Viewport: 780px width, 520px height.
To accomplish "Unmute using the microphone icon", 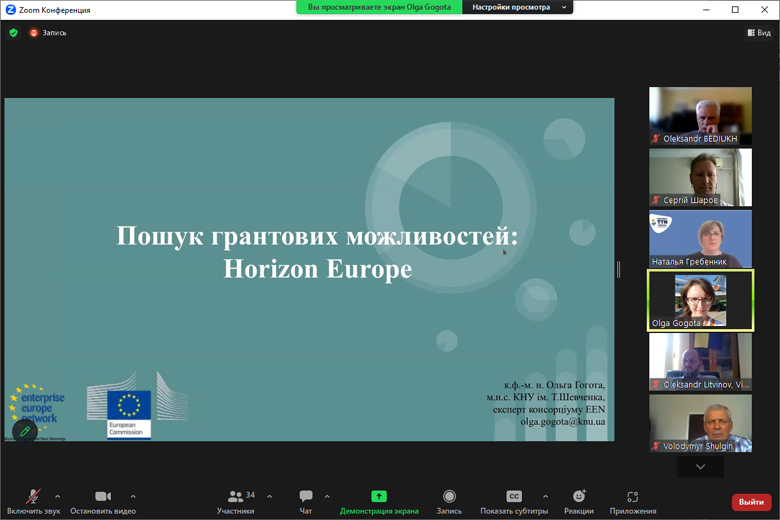I will (x=33, y=496).
